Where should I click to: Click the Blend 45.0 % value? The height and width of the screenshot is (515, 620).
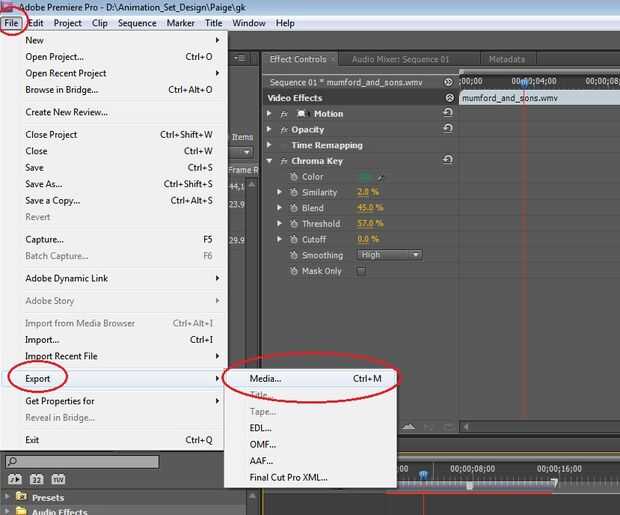370,208
